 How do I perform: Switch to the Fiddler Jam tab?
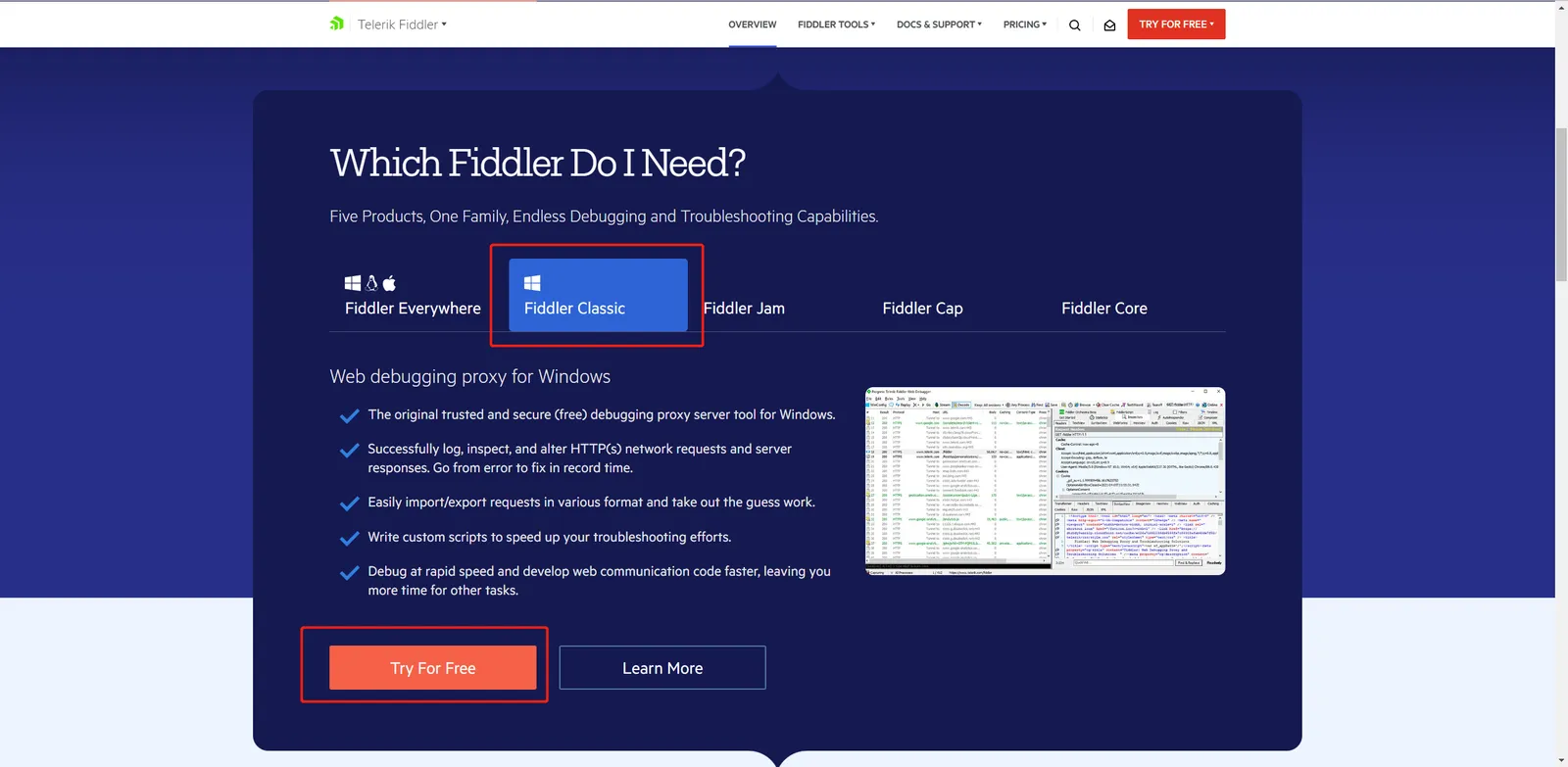pos(744,308)
